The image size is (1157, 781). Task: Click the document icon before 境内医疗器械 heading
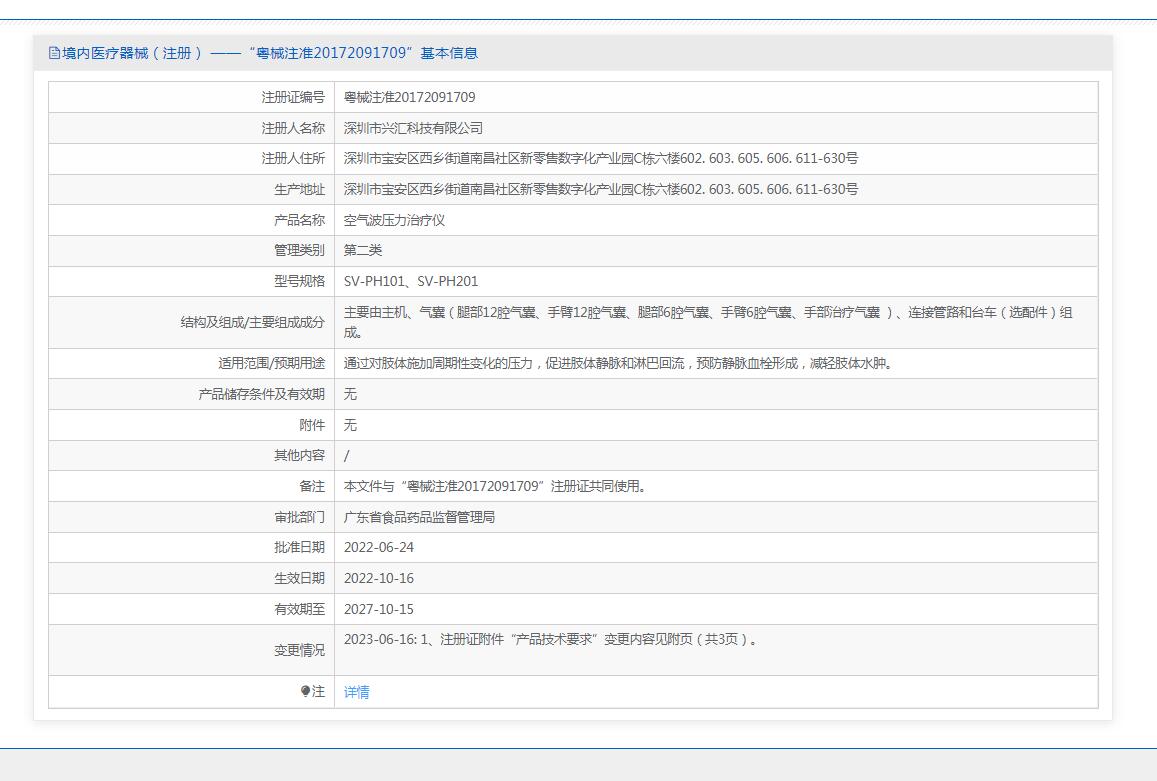tap(54, 53)
